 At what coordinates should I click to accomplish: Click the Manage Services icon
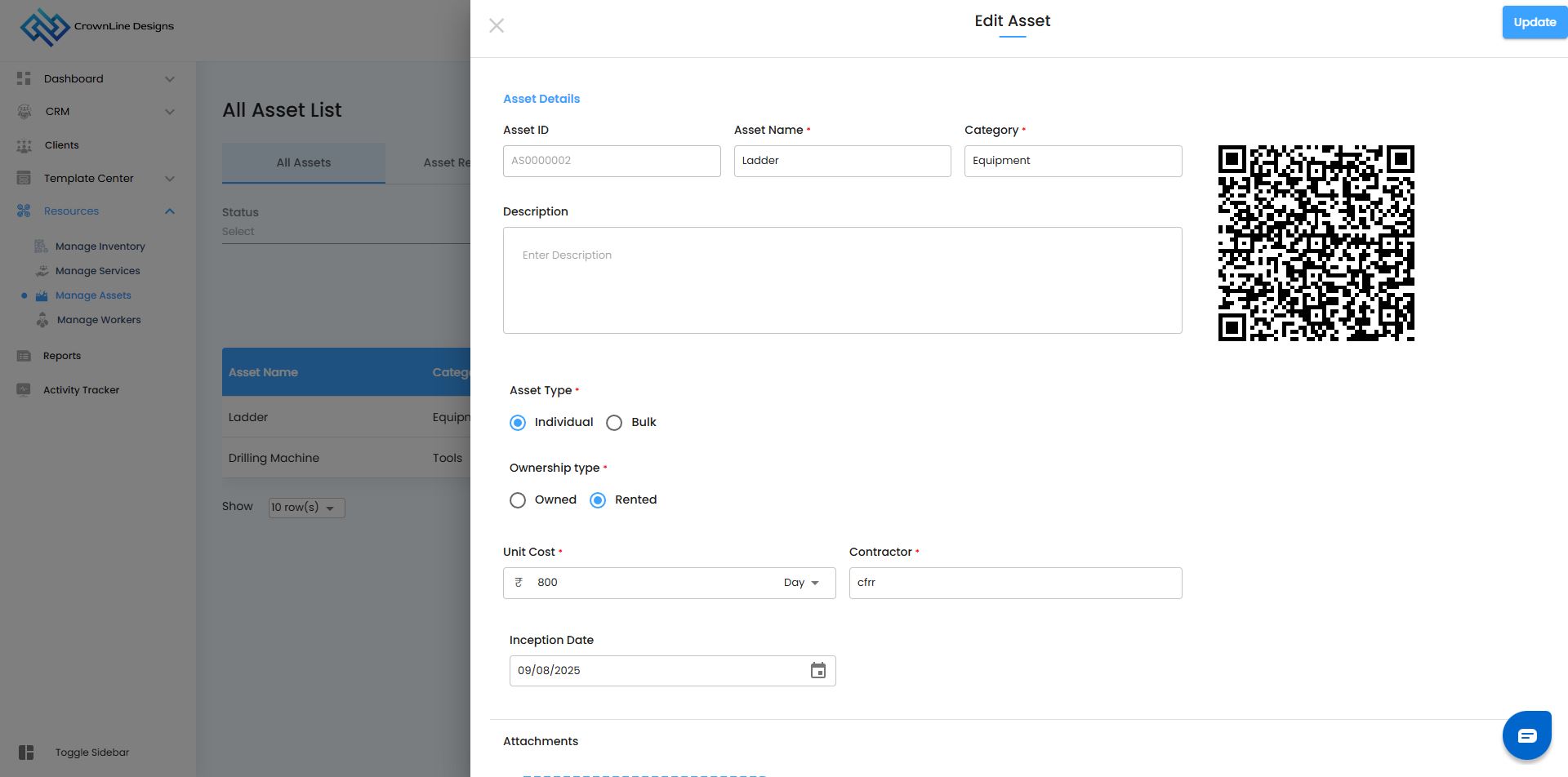click(x=42, y=270)
